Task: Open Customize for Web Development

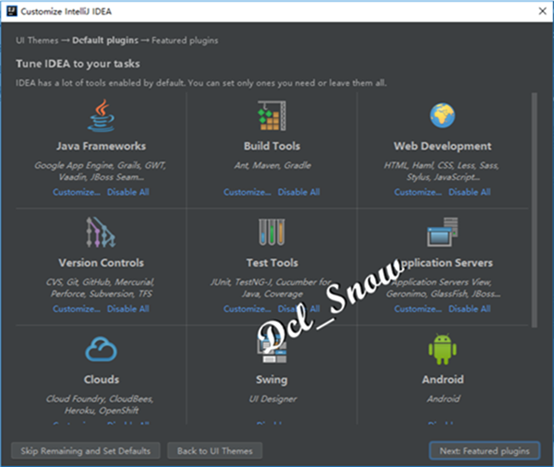Action: coord(418,192)
